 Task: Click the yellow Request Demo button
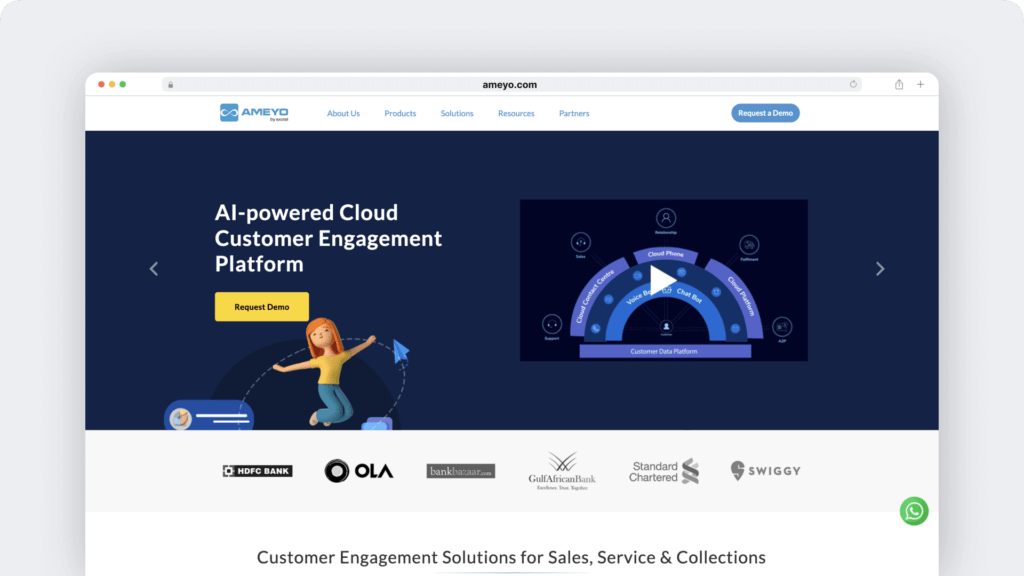(262, 307)
